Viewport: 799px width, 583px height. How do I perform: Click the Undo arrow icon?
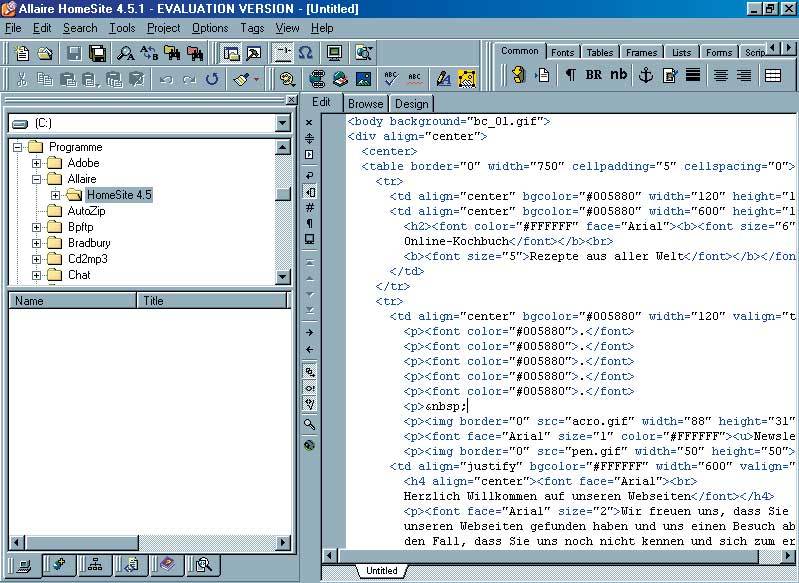[166, 79]
